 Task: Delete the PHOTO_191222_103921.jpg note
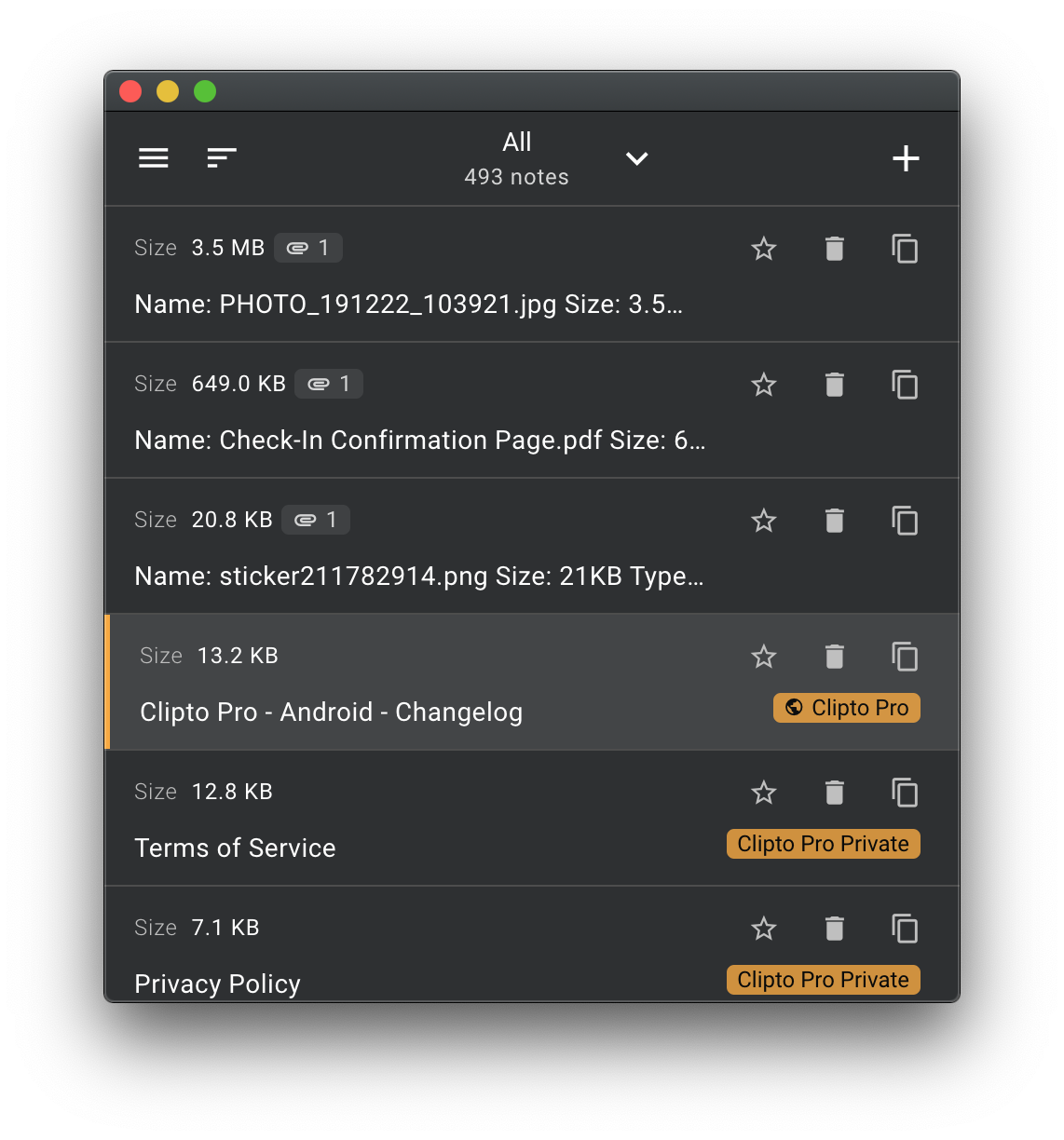(x=835, y=249)
